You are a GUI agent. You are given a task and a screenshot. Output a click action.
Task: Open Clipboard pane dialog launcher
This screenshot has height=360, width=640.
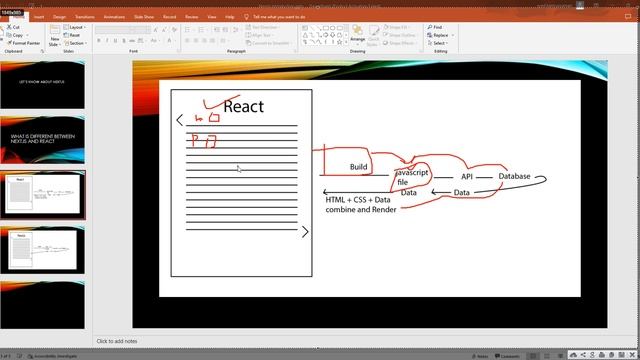[x=42, y=51]
